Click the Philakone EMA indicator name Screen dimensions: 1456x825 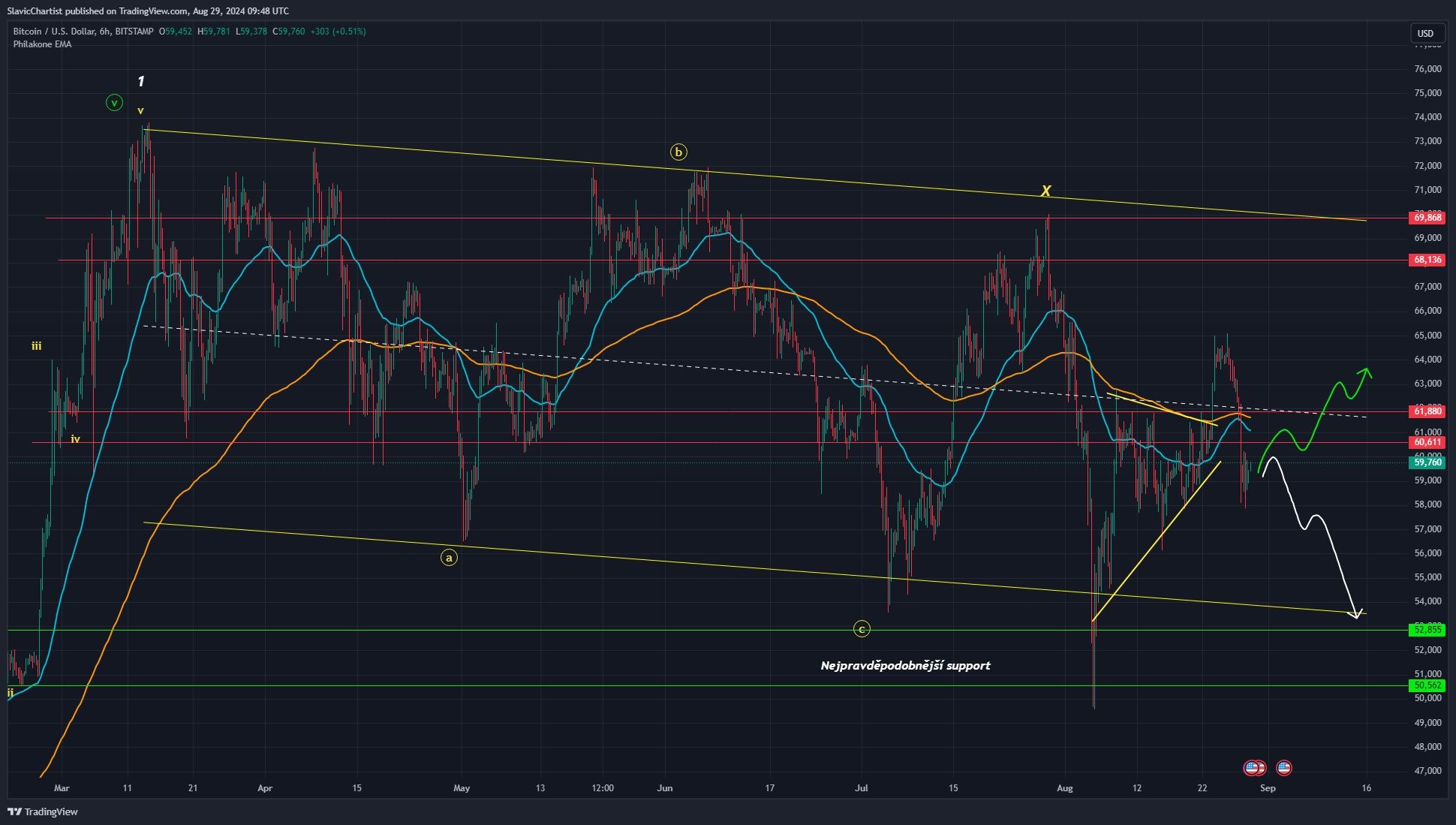[42, 44]
